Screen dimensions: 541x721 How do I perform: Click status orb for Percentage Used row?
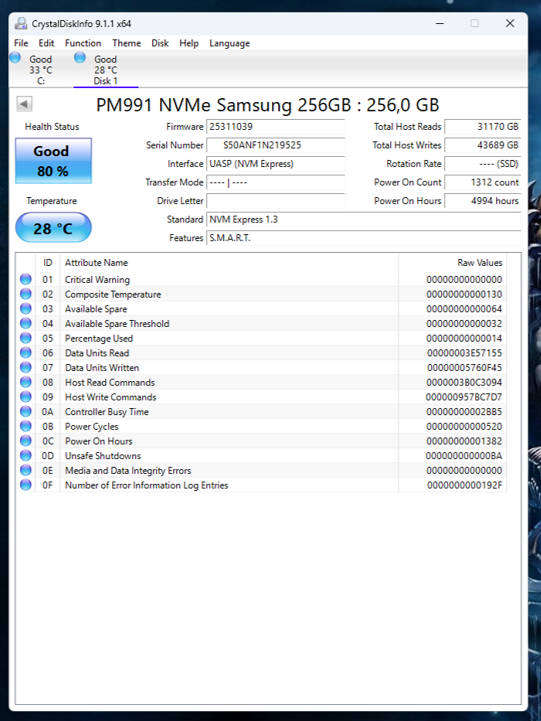[x=26, y=338]
